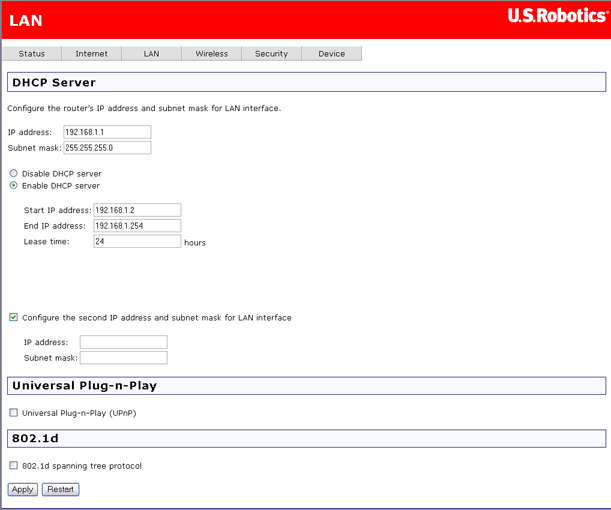Image resolution: width=611 pixels, height=510 pixels.
Task: Click the Apply button
Action: 23,489
